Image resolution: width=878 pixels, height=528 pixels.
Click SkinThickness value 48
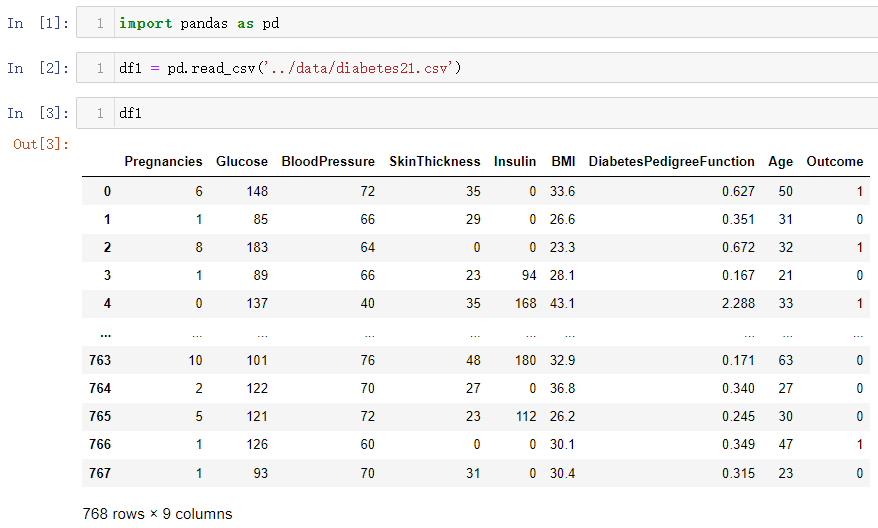pos(473,360)
